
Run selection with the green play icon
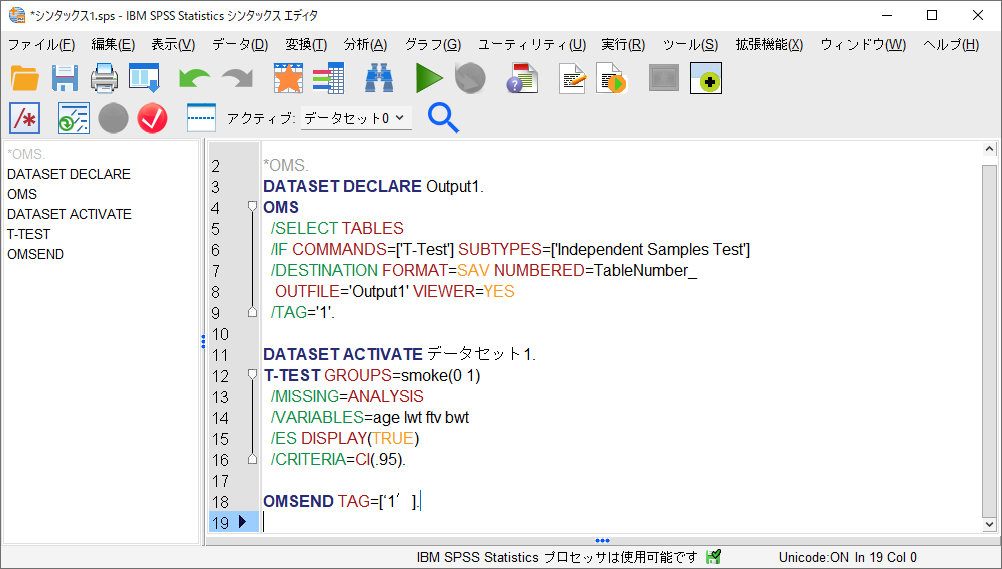click(429, 78)
